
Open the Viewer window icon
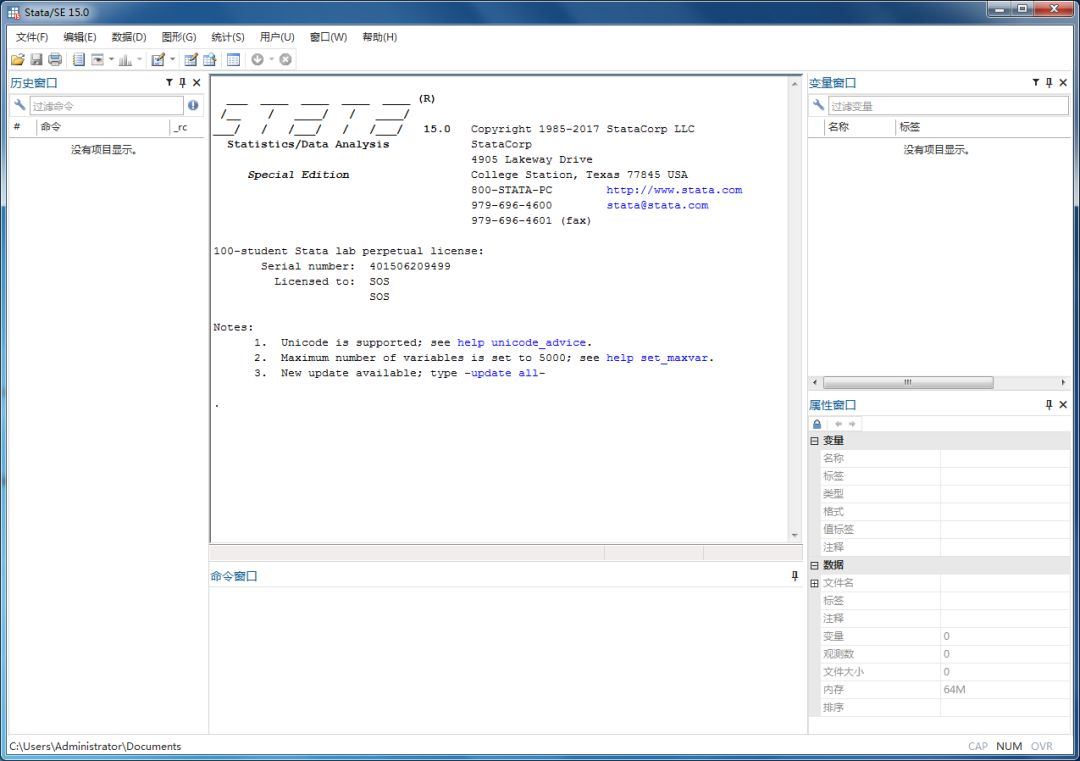[98, 60]
